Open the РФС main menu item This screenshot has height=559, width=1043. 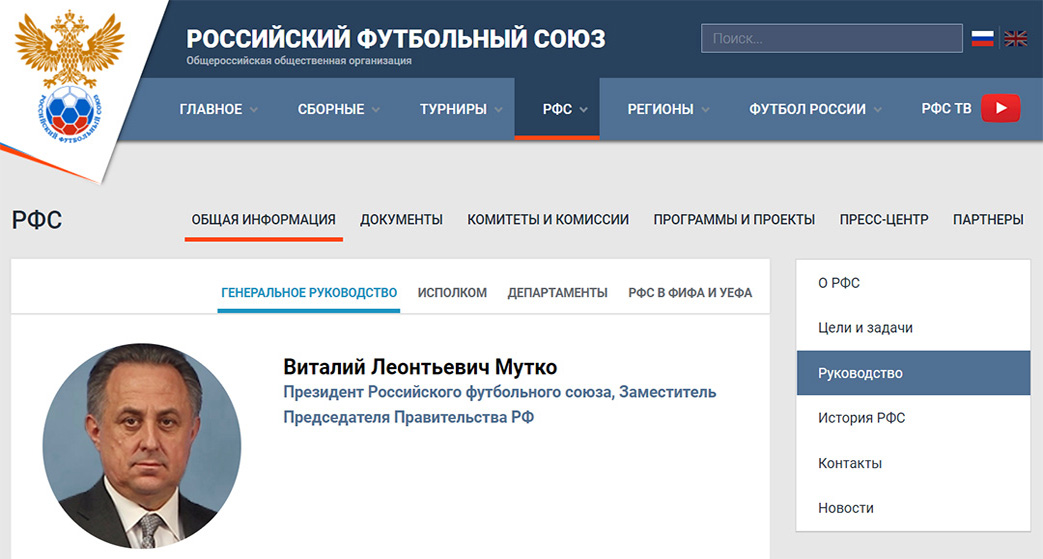[557, 109]
